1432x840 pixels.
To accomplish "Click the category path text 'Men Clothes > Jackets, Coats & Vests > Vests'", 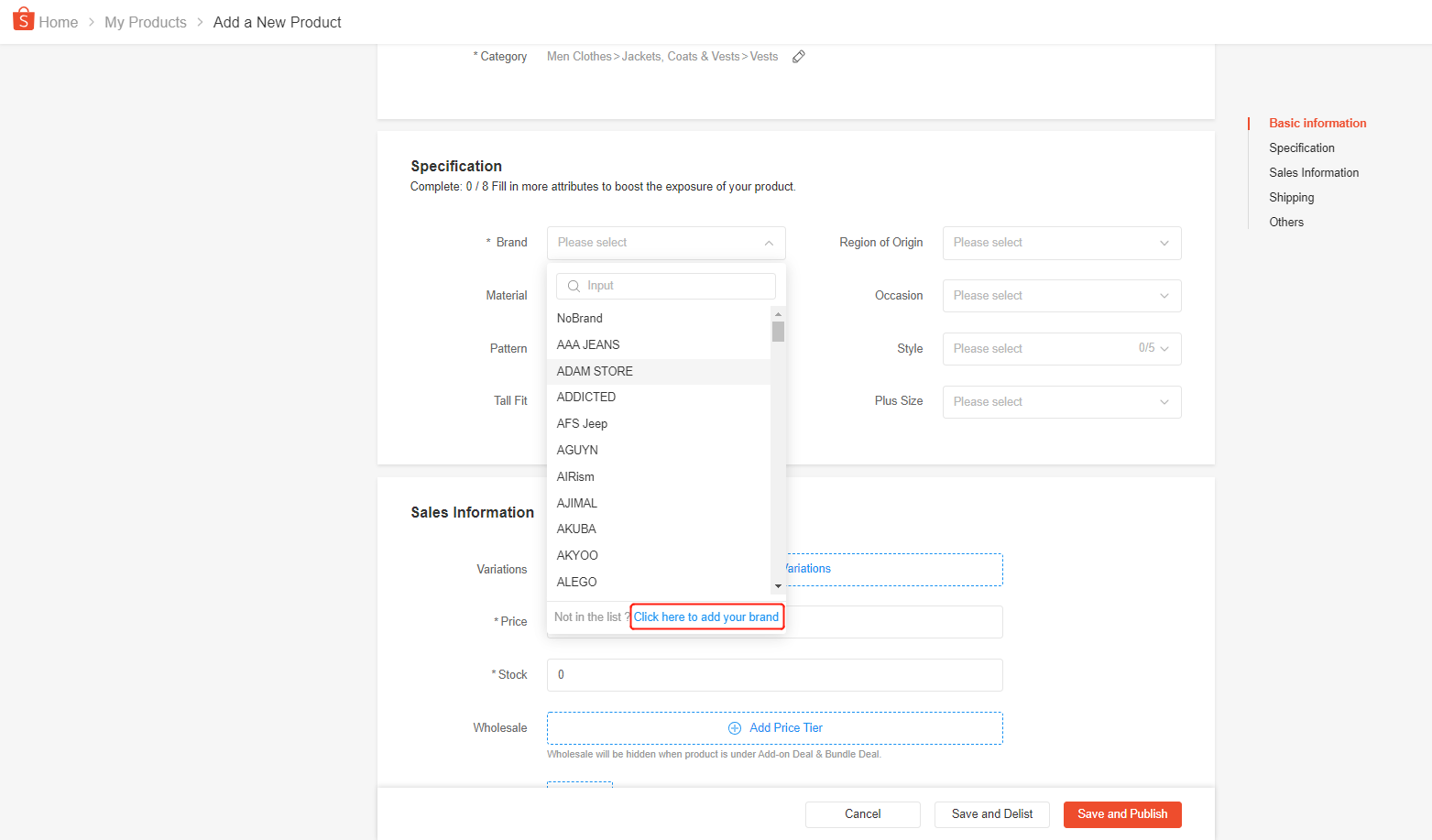I will (662, 57).
